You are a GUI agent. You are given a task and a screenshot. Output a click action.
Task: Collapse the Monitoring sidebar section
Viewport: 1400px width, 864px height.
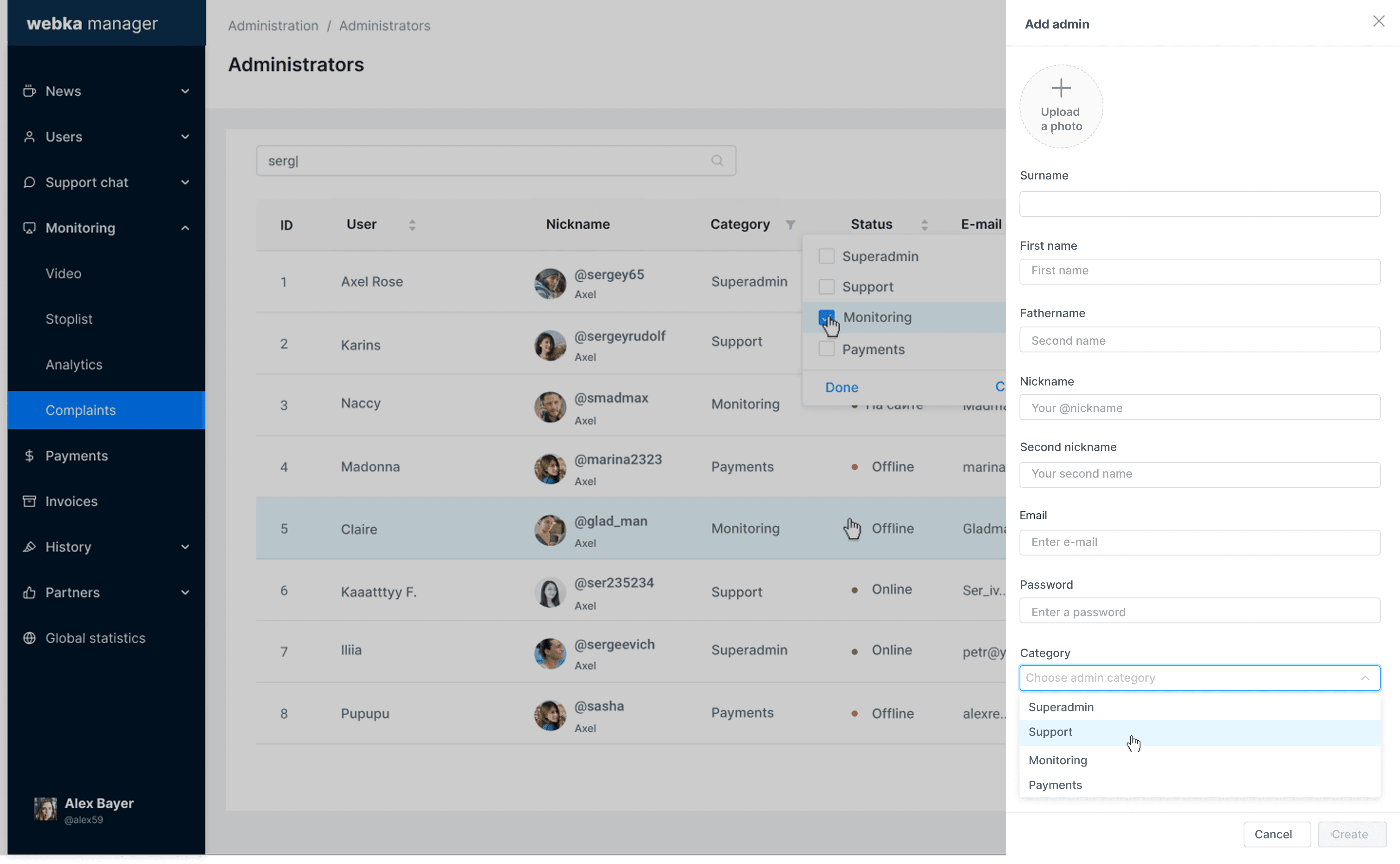pyautogui.click(x=185, y=228)
